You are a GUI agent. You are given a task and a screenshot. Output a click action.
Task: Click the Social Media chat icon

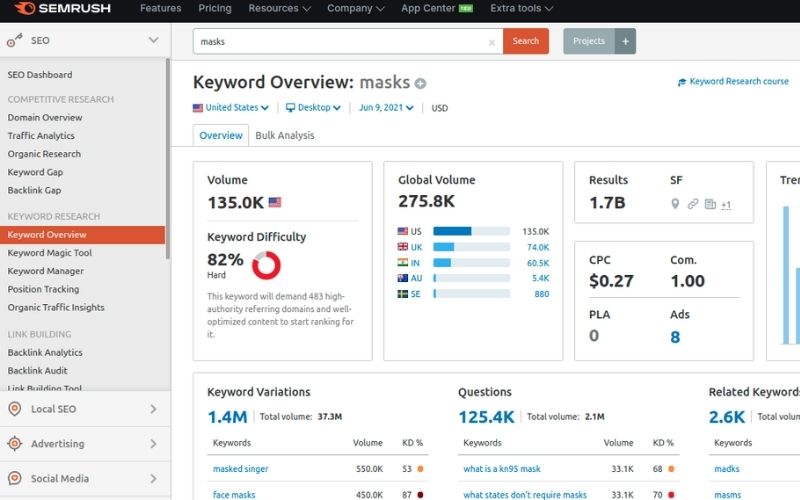tap(15, 478)
